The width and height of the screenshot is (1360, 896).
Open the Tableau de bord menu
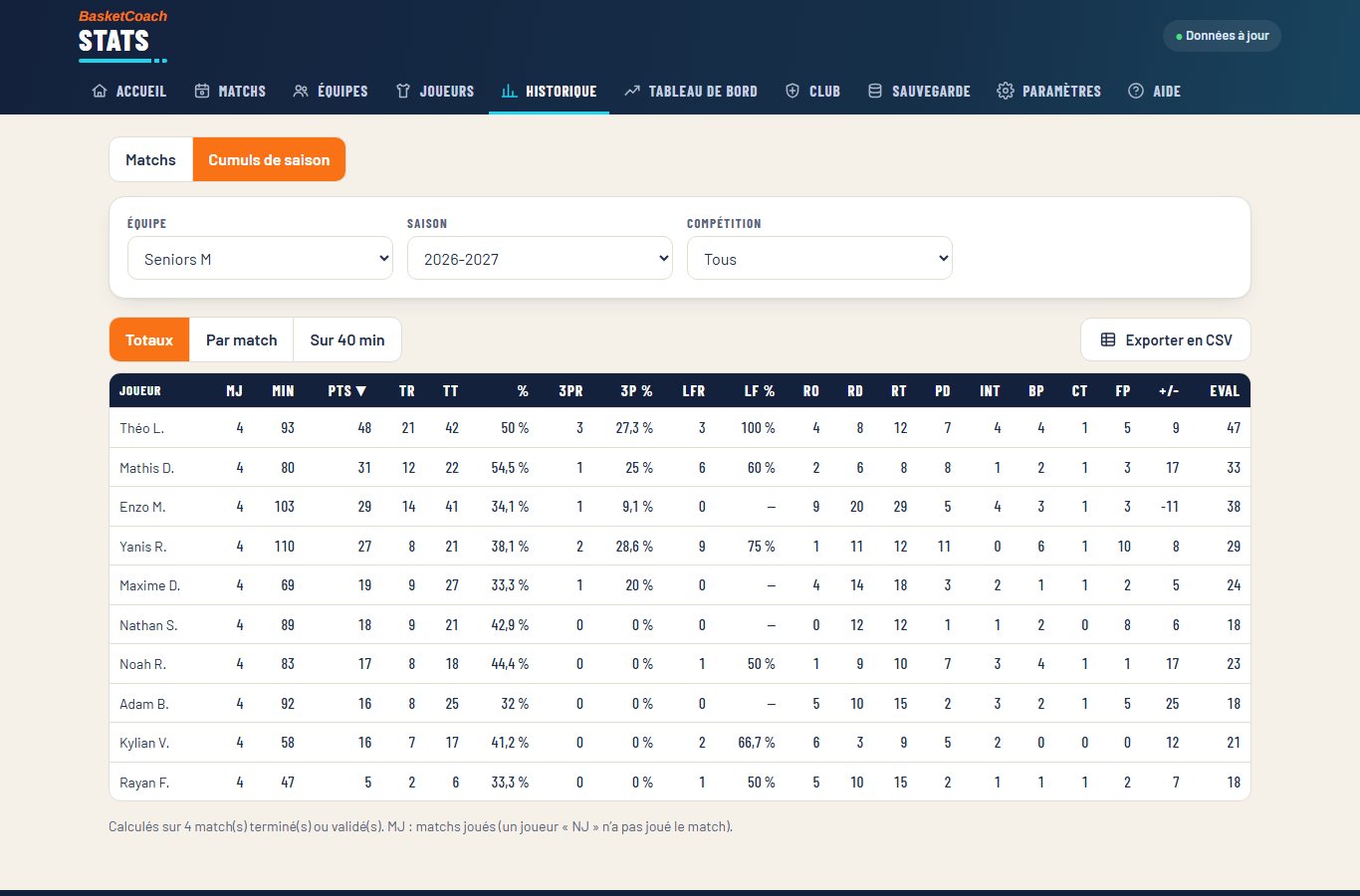click(691, 91)
